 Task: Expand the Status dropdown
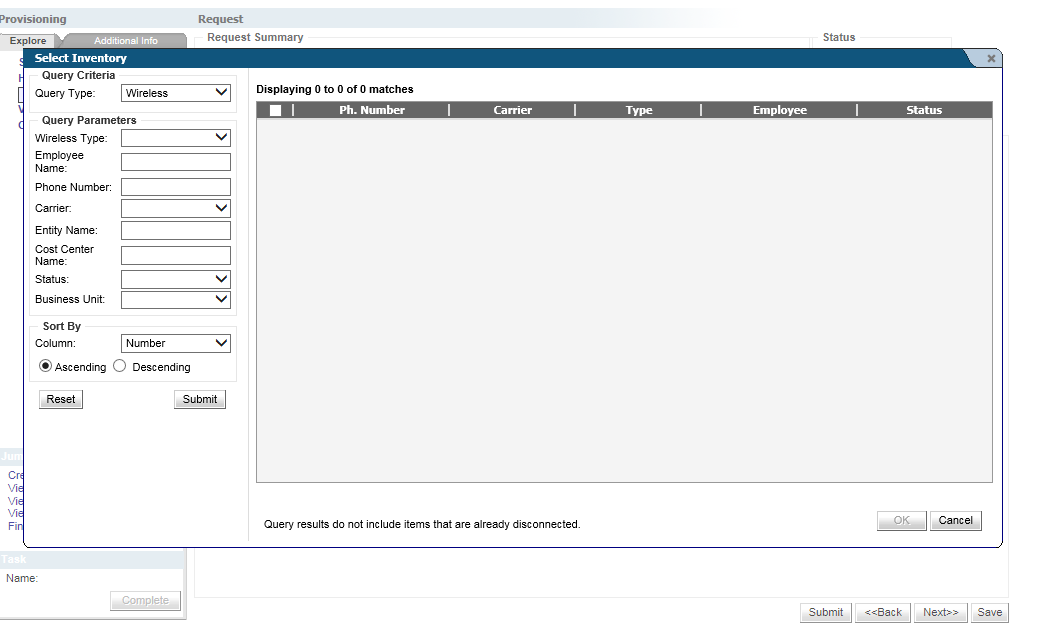[175, 279]
